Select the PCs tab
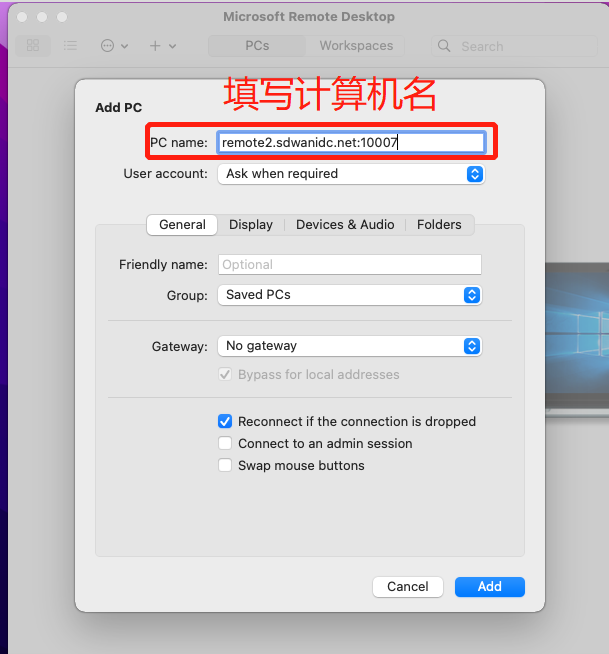This screenshot has height=654, width=609. (257, 45)
